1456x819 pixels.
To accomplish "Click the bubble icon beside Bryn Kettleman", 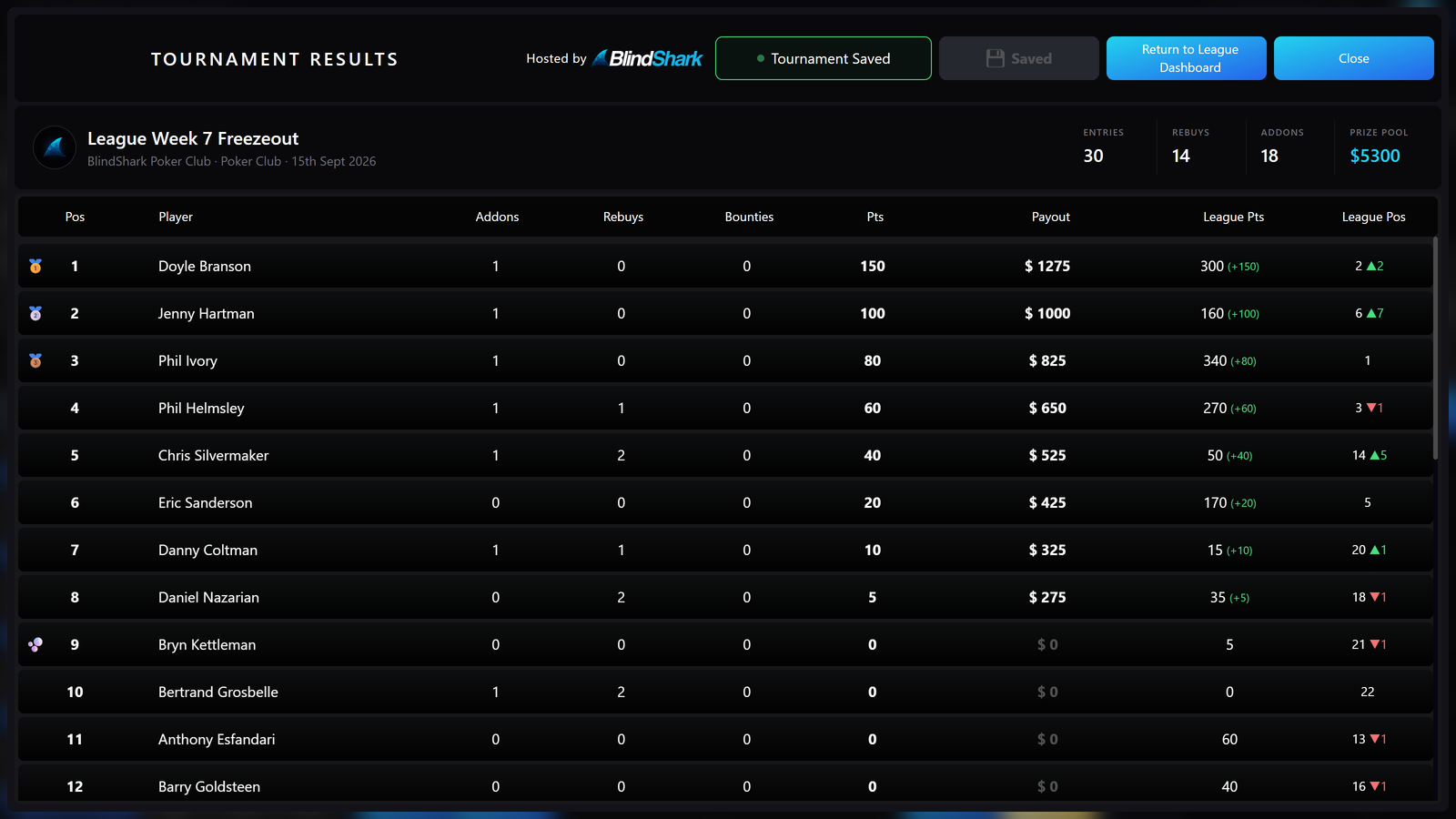I will [x=35, y=644].
